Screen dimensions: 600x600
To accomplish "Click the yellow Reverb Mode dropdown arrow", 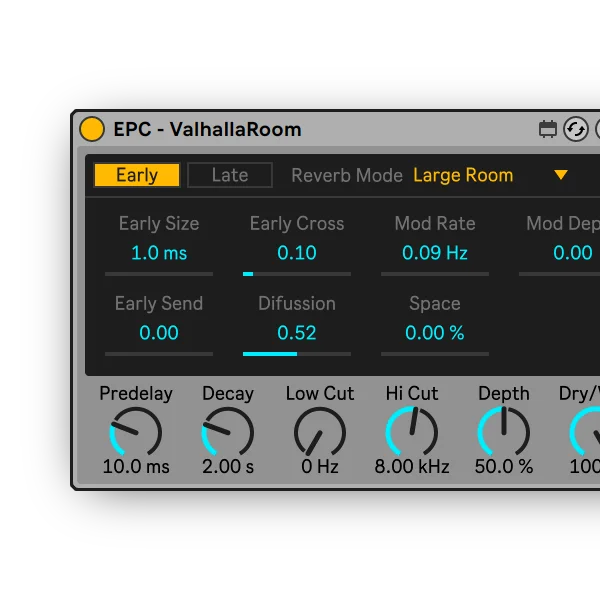I will tap(561, 175).
